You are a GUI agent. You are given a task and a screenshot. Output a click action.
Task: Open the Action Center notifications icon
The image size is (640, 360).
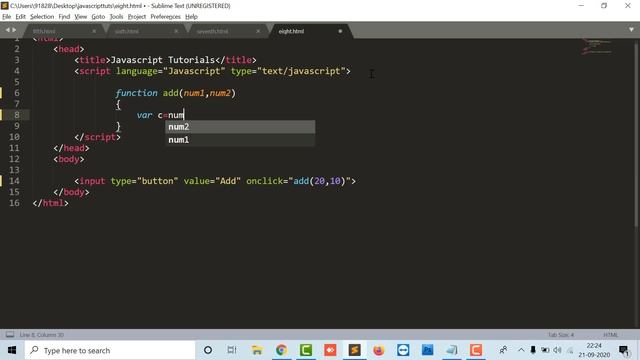click(x=623, y=350)
